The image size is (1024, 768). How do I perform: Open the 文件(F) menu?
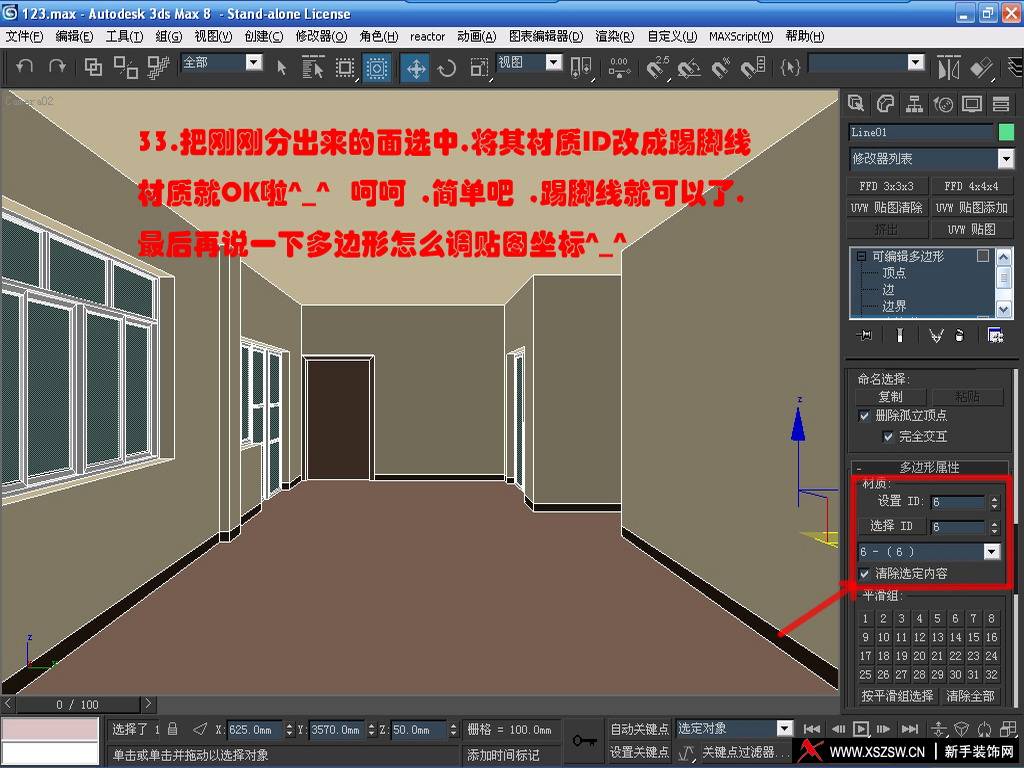pos(24,37)
